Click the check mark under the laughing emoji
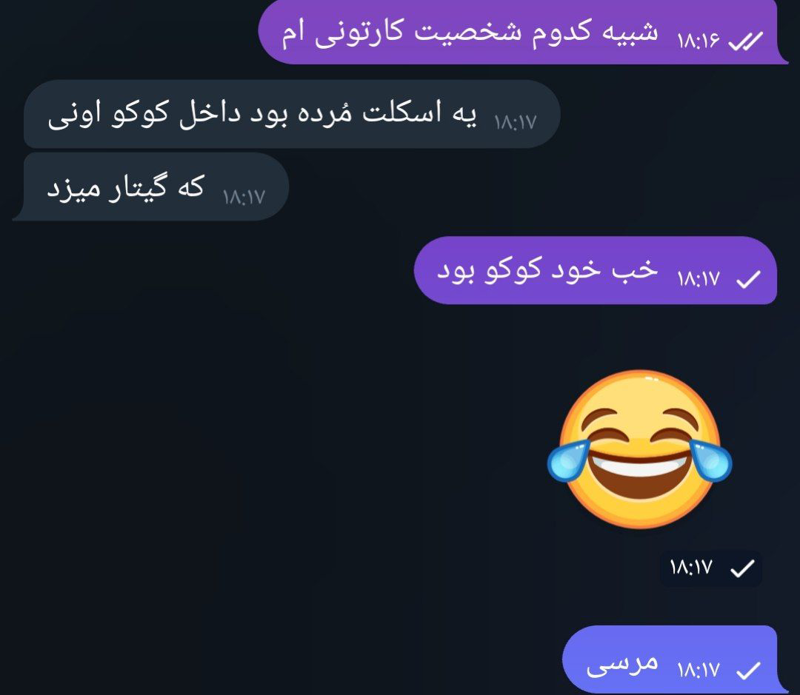The width and height of the screenshot is (800, 695). coord(742,568)
